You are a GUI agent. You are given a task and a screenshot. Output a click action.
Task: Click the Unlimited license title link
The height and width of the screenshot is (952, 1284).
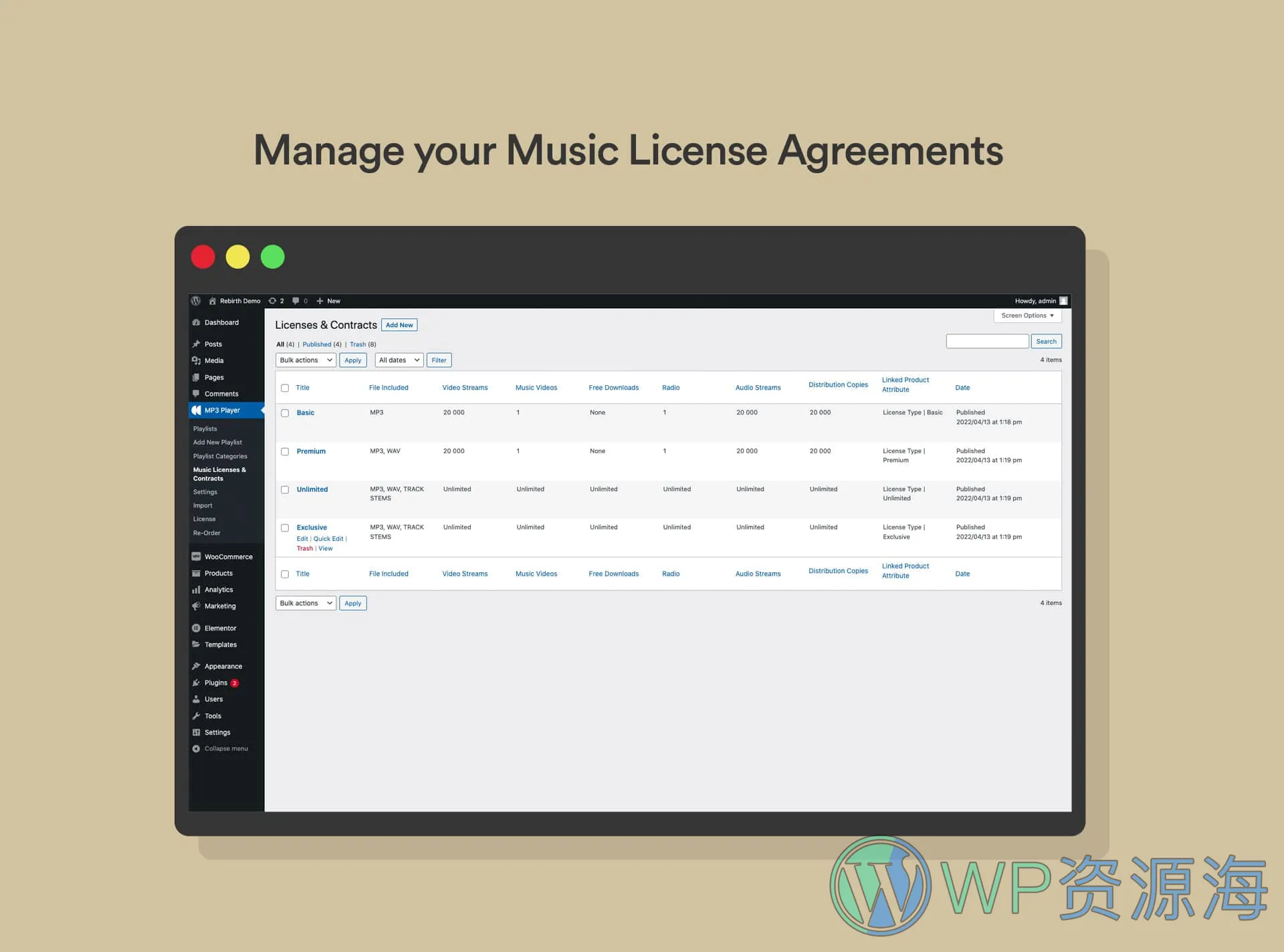(311, 488)
